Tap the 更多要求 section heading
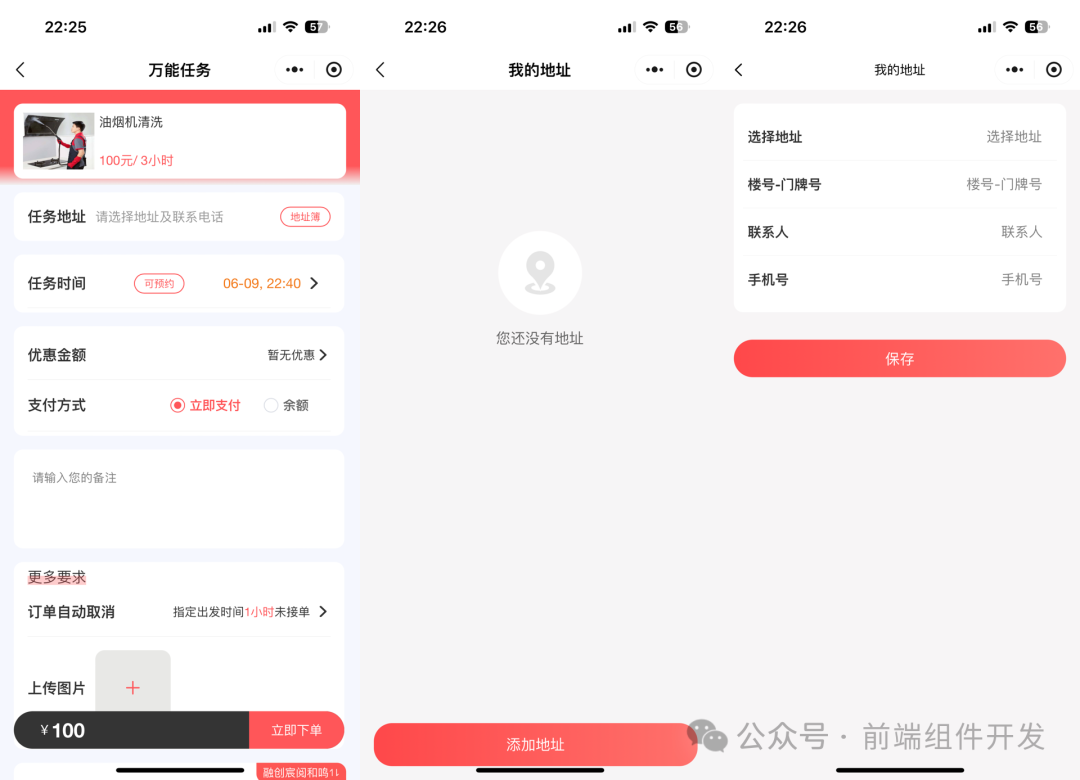Screen dimensions: 1080x780 click(56, 577)
